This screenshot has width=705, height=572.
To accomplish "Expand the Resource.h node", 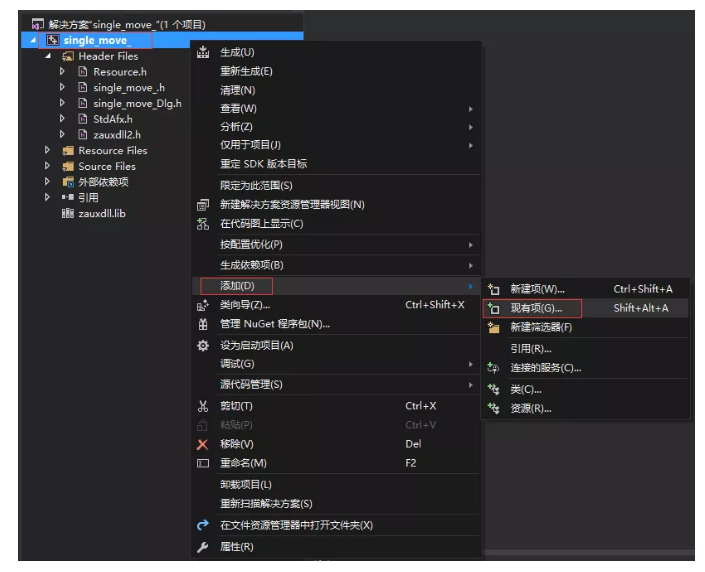I will click(62, 72).
